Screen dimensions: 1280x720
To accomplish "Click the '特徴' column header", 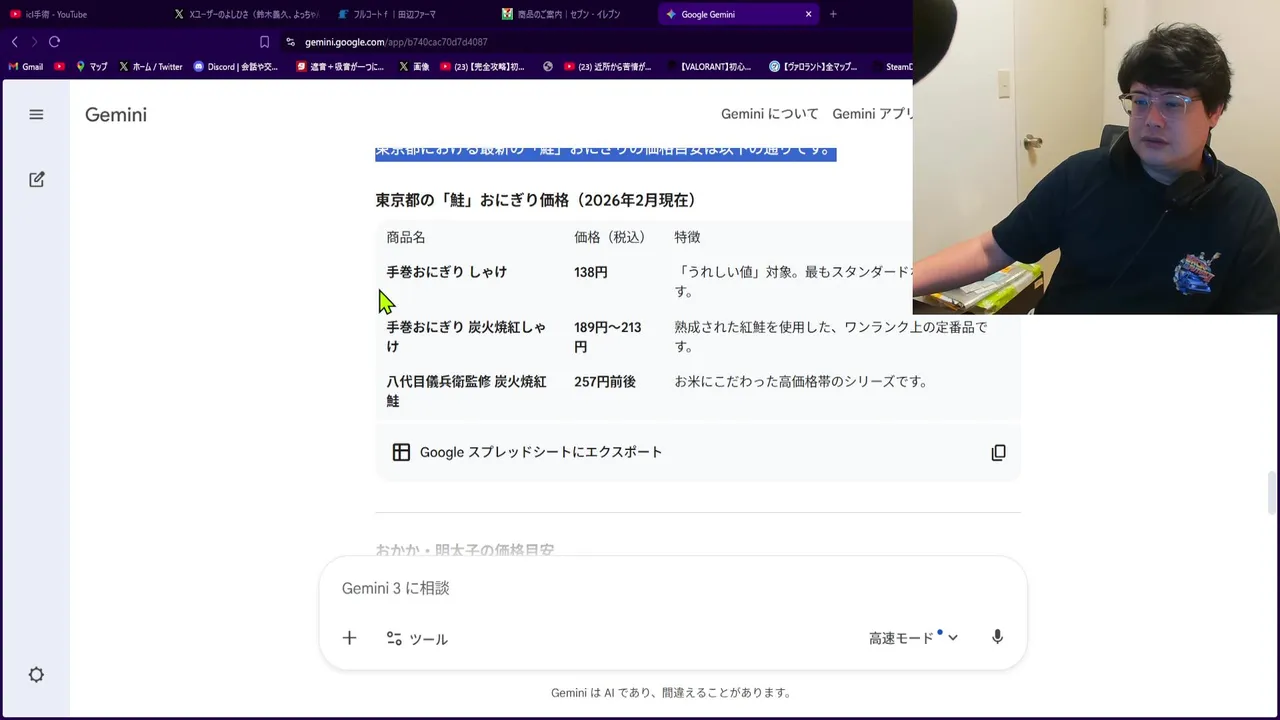I will coord(687,237).
